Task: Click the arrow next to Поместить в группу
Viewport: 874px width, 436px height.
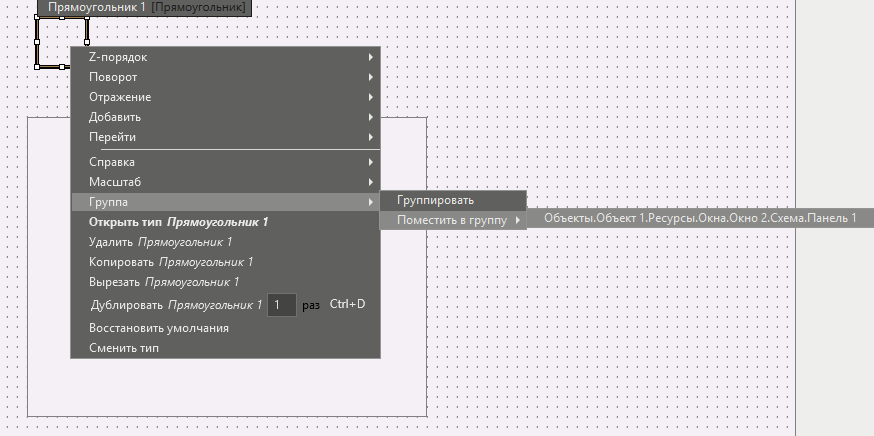Action: tap(517, 220)
